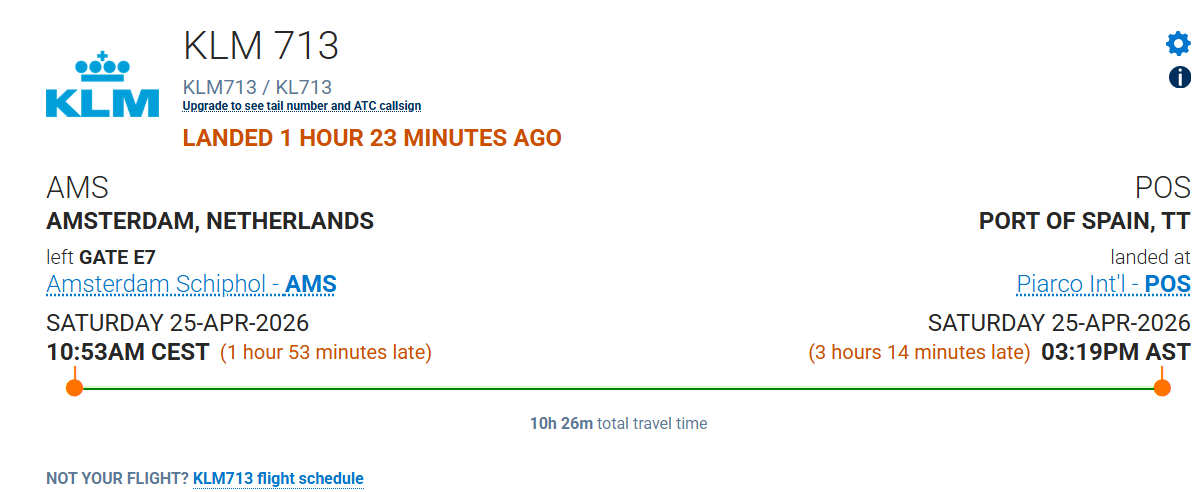Click the orange arrival marker on timeline

[x=1162, y=387]
